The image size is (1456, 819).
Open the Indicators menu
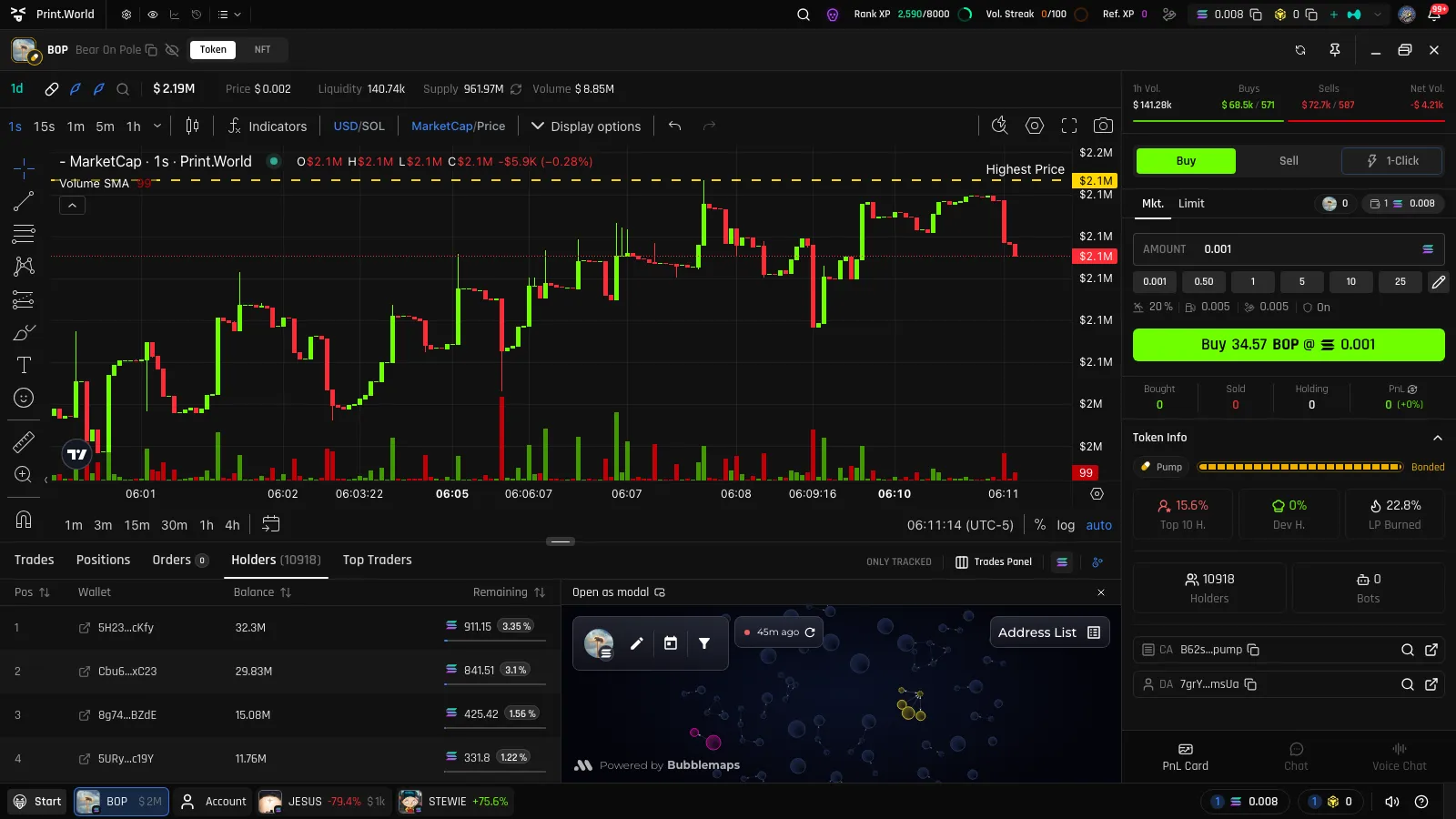[267, 126]
